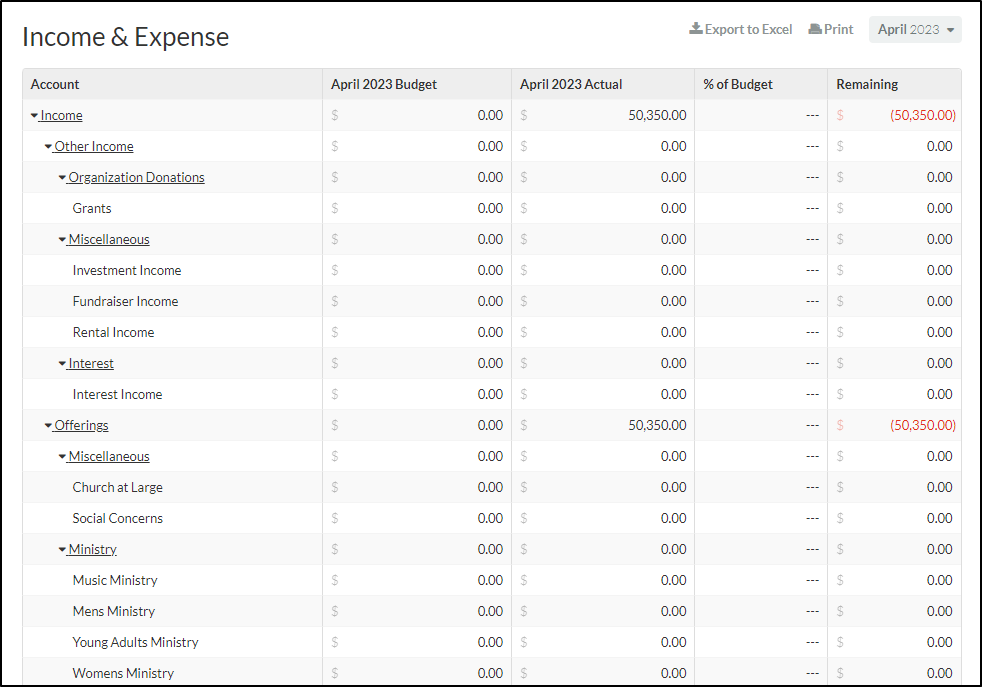Select the Fundraiser Income row
This screenshot has width=982, height=687.
(492, 301)
